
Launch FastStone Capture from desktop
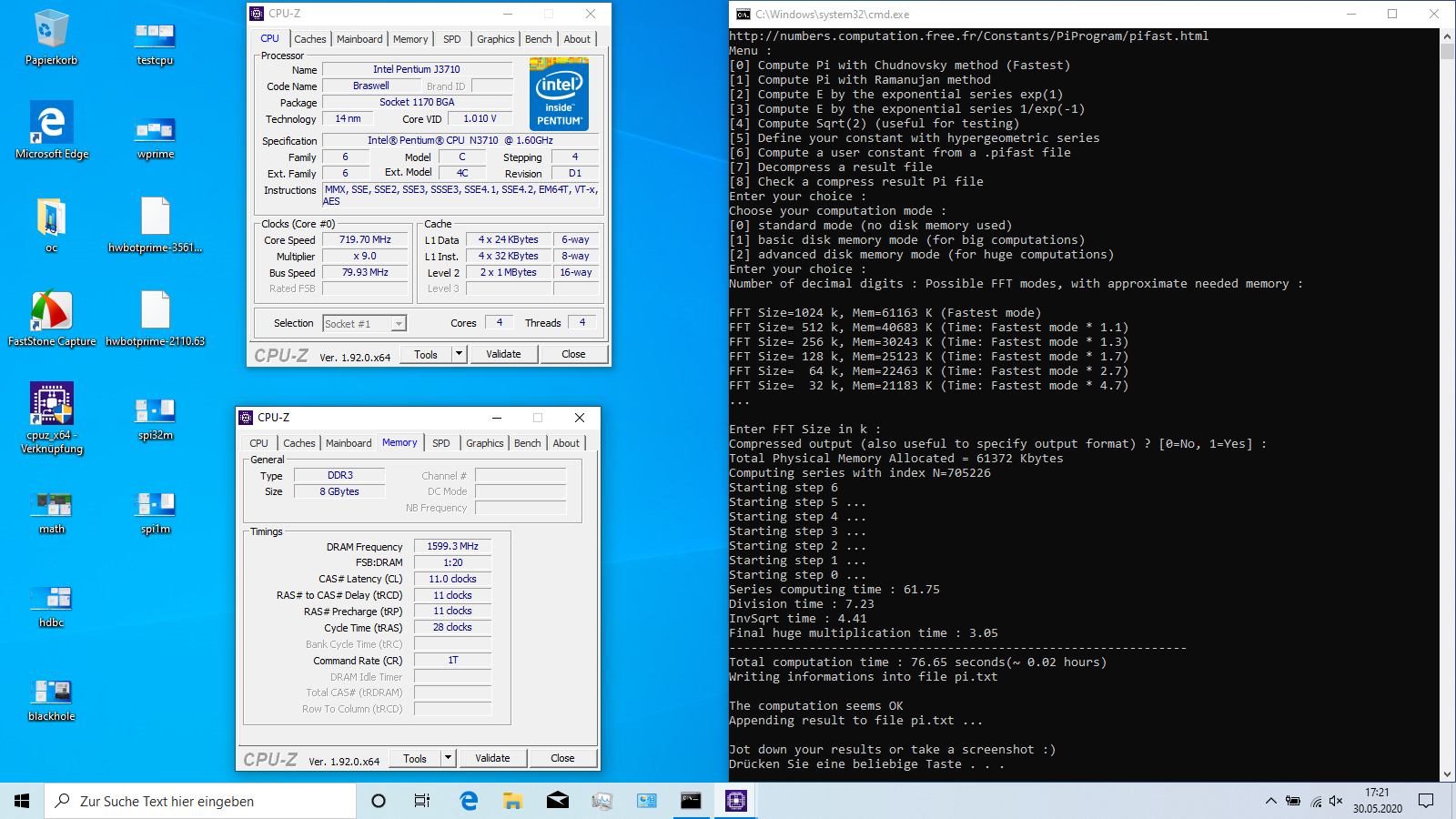52,318
